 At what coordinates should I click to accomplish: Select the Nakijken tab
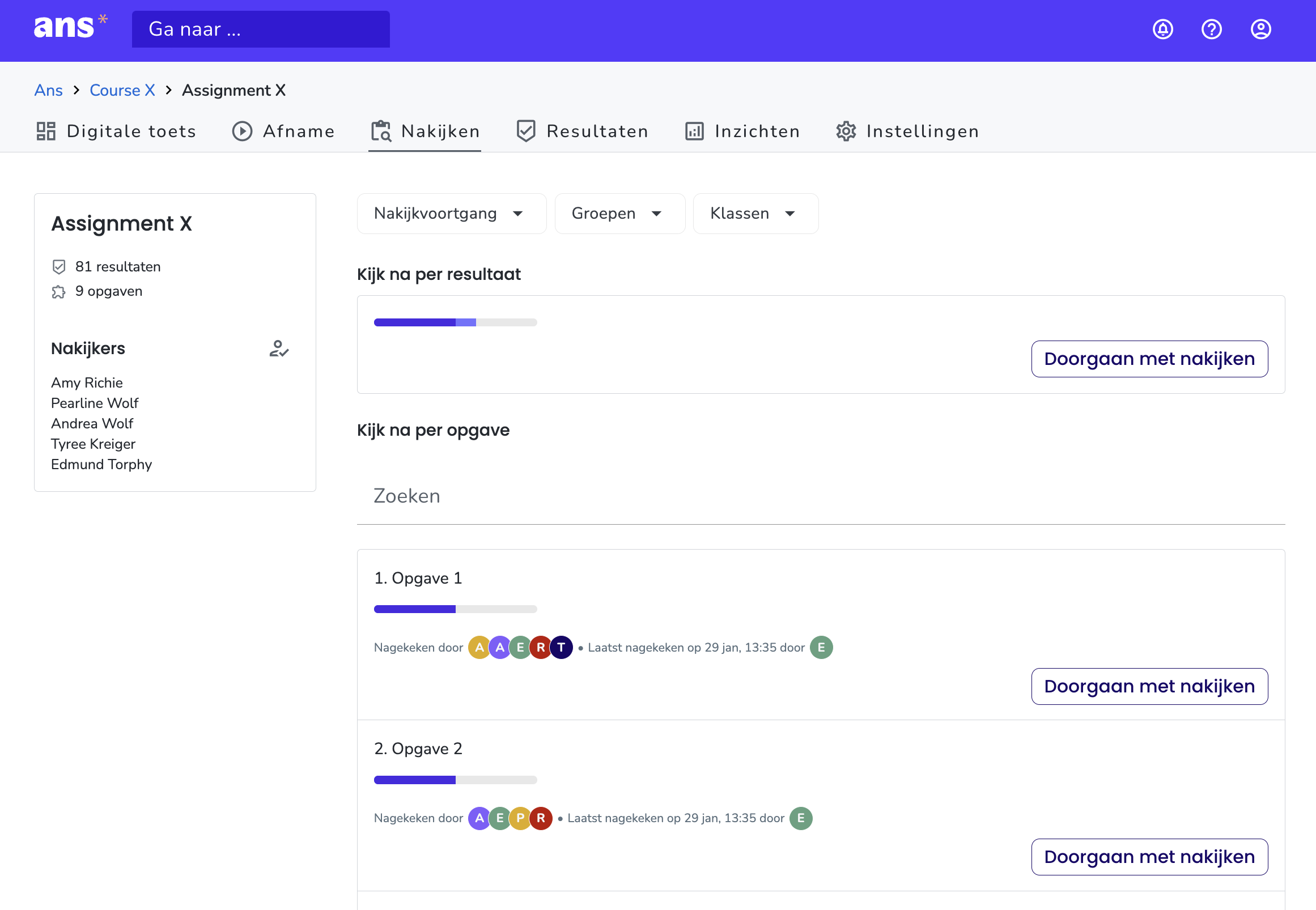pyautogui.click(x=425, y=131)
